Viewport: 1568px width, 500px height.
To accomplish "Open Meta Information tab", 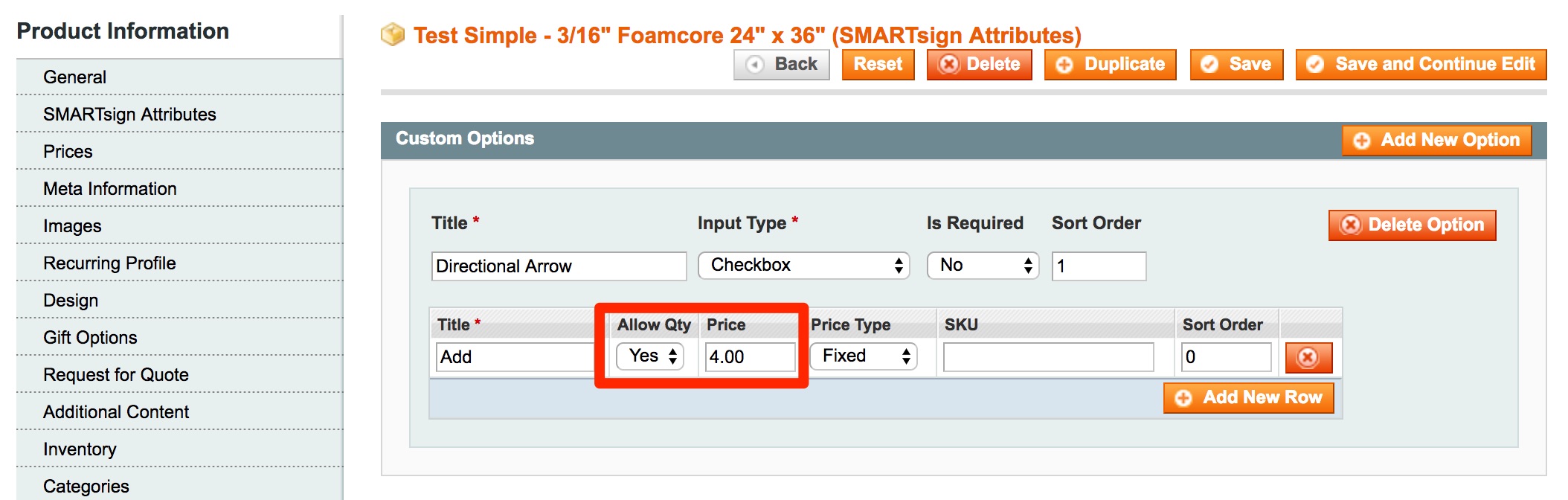I will tap(179, 189).
